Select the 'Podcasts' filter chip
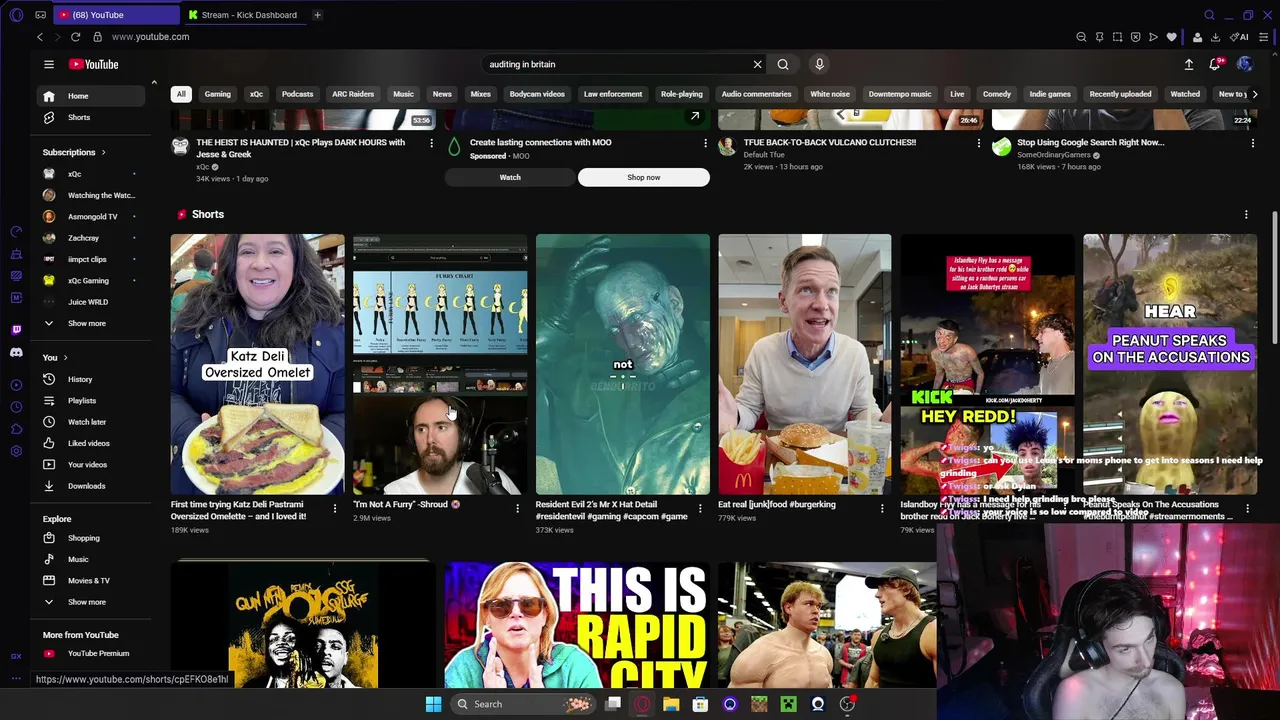Viewport: 1280px width, 720px height. (297, 94)
